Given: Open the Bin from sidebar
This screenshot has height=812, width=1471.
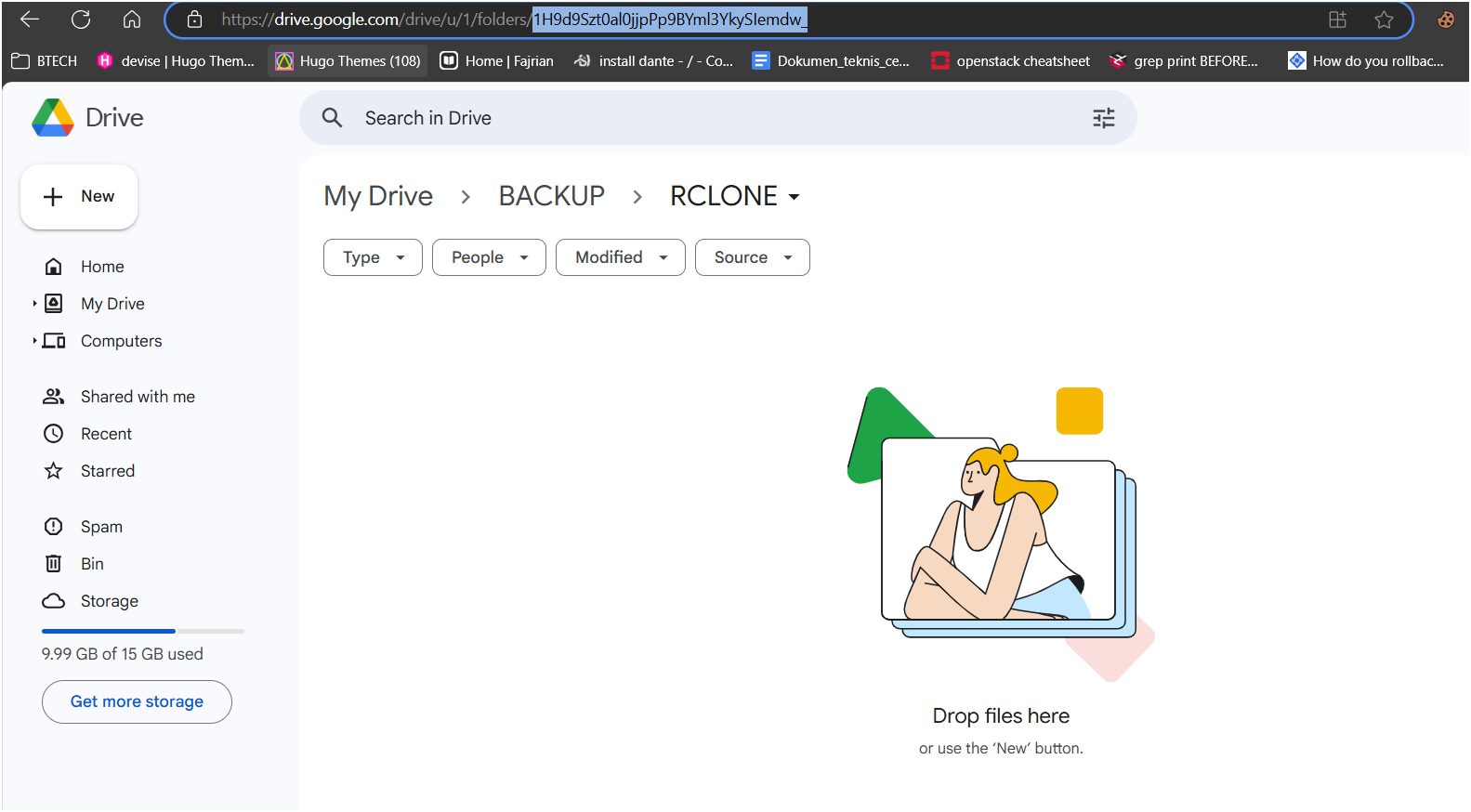Looking at the screenshot, I should tap(92, 564).
